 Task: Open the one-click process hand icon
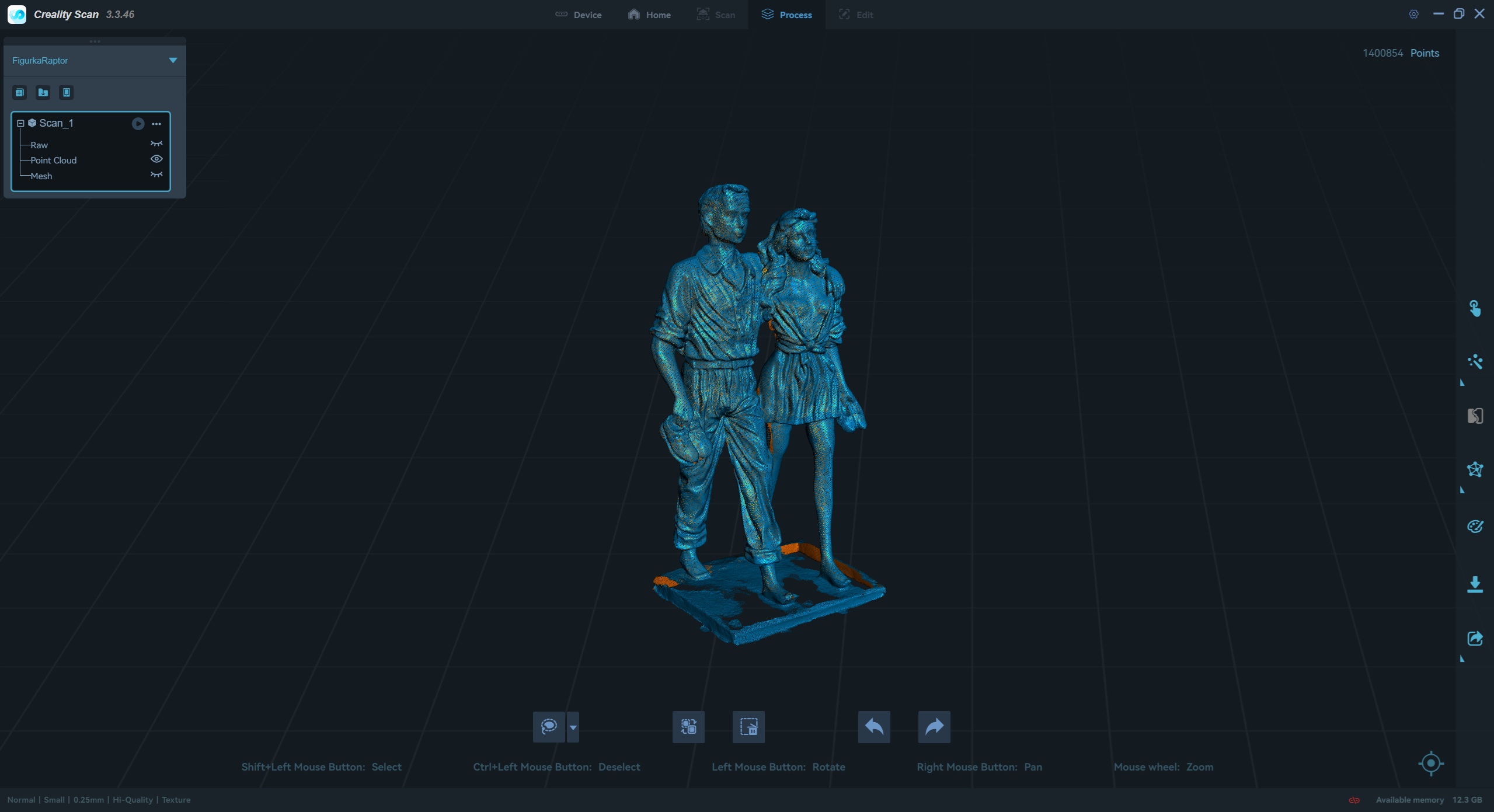tap(1475, 308)
